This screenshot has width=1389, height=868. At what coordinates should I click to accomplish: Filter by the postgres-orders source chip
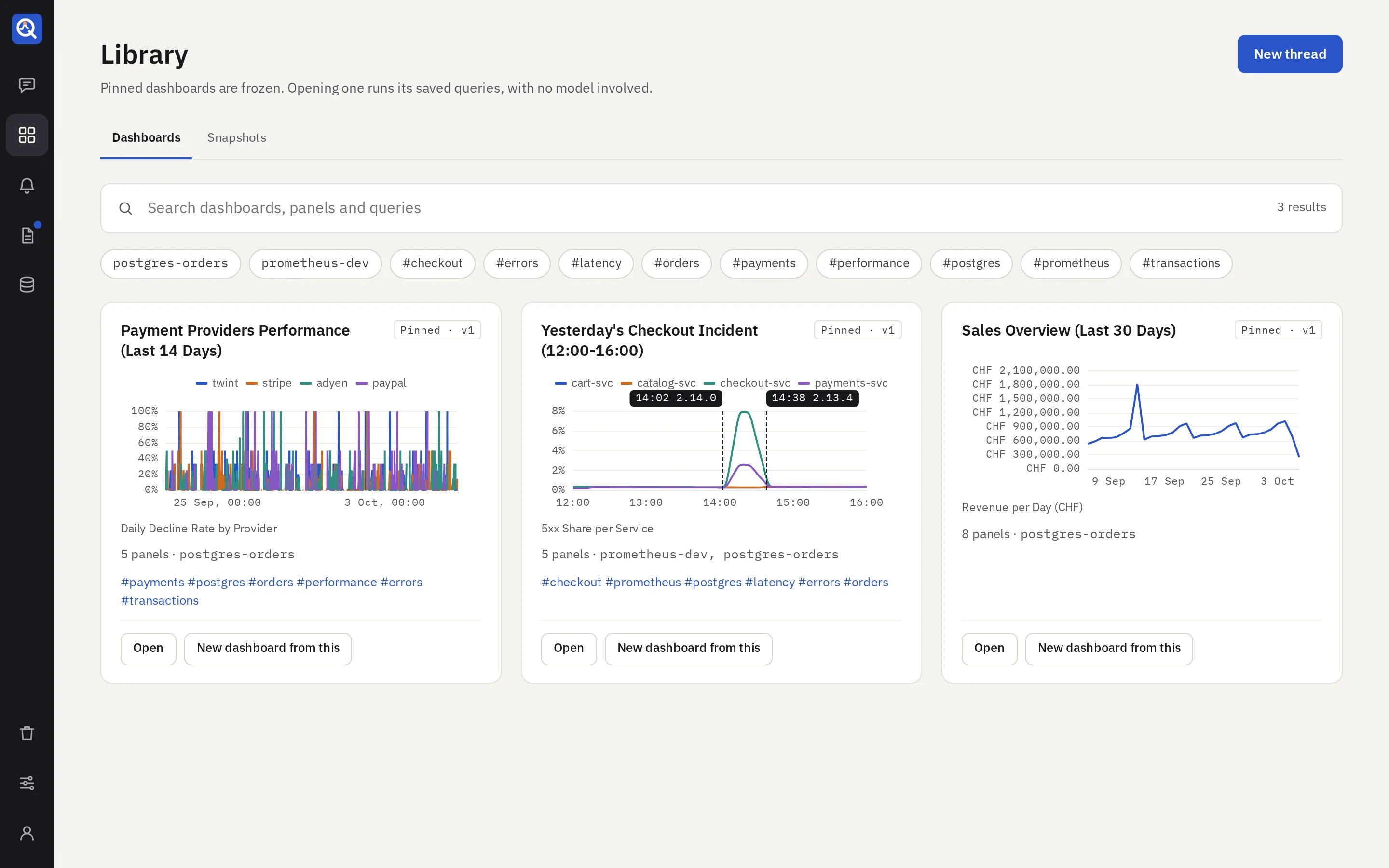coord(170,263)
